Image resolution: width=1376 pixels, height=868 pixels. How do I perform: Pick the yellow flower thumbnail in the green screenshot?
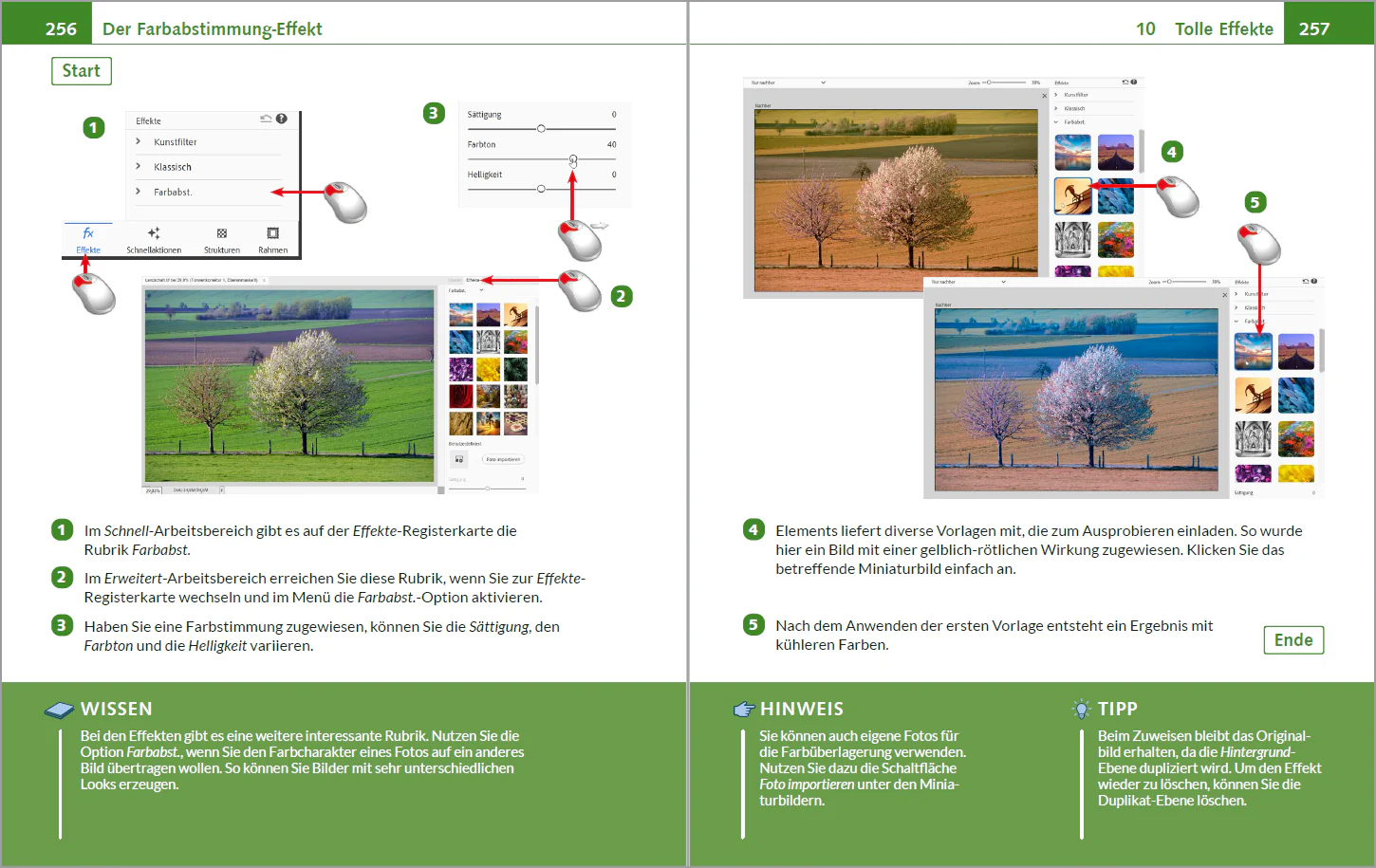pyautogui.click(x=489, y=369)
